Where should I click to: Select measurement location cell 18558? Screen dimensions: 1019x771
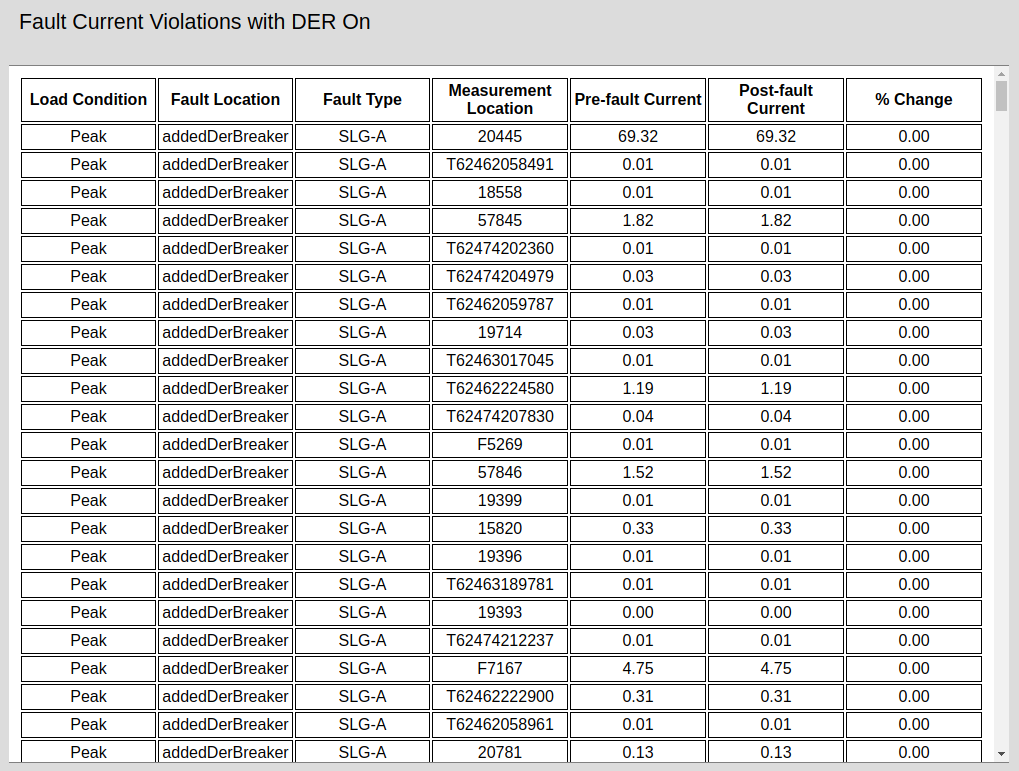[x=500, y=192]
